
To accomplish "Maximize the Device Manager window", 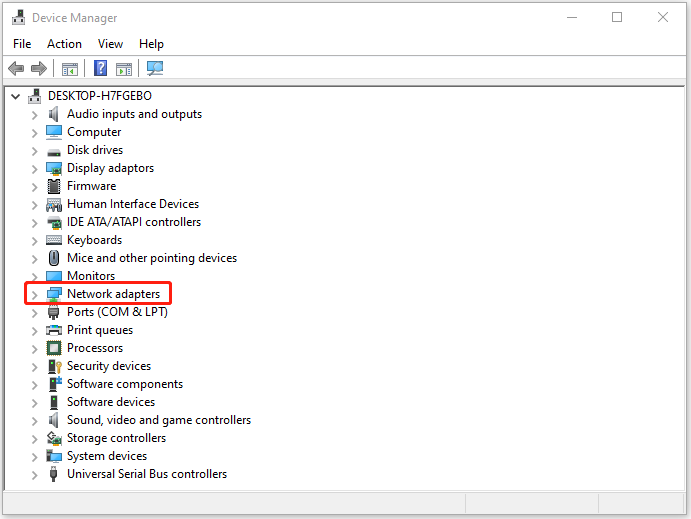I will (617, 17).
